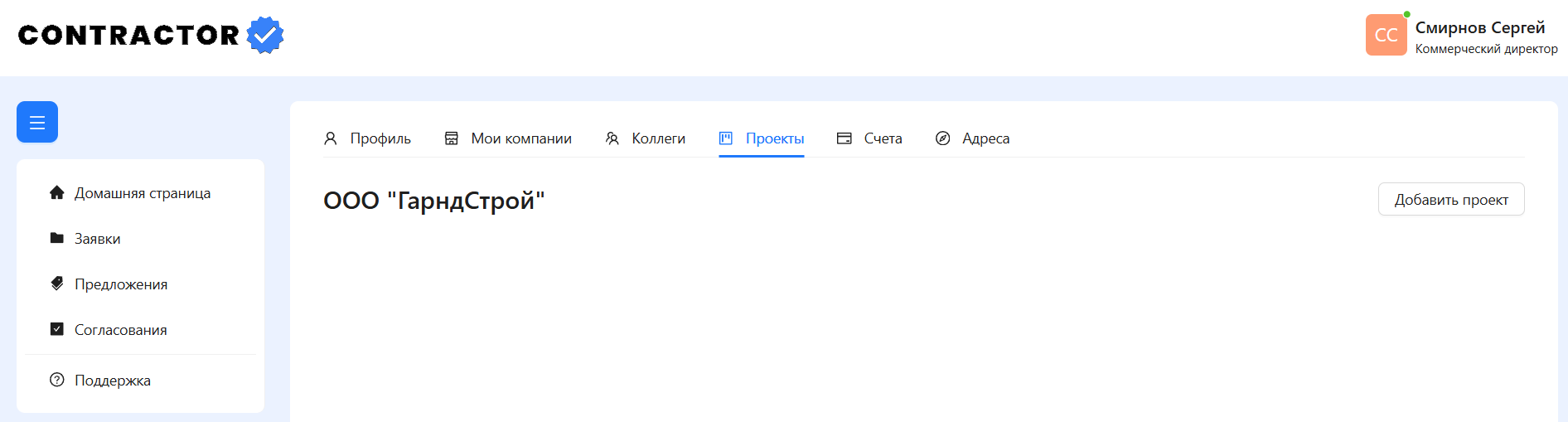Image resolution: width=1568 pixels, height=422 pixels.
Task: Click the hamburger menu toggle button
Action: pos(37,122)
